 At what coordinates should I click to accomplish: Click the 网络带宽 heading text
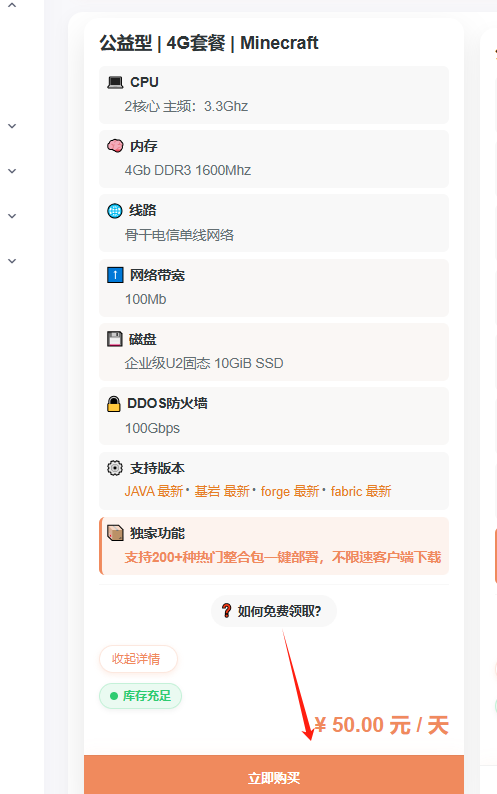158,275
